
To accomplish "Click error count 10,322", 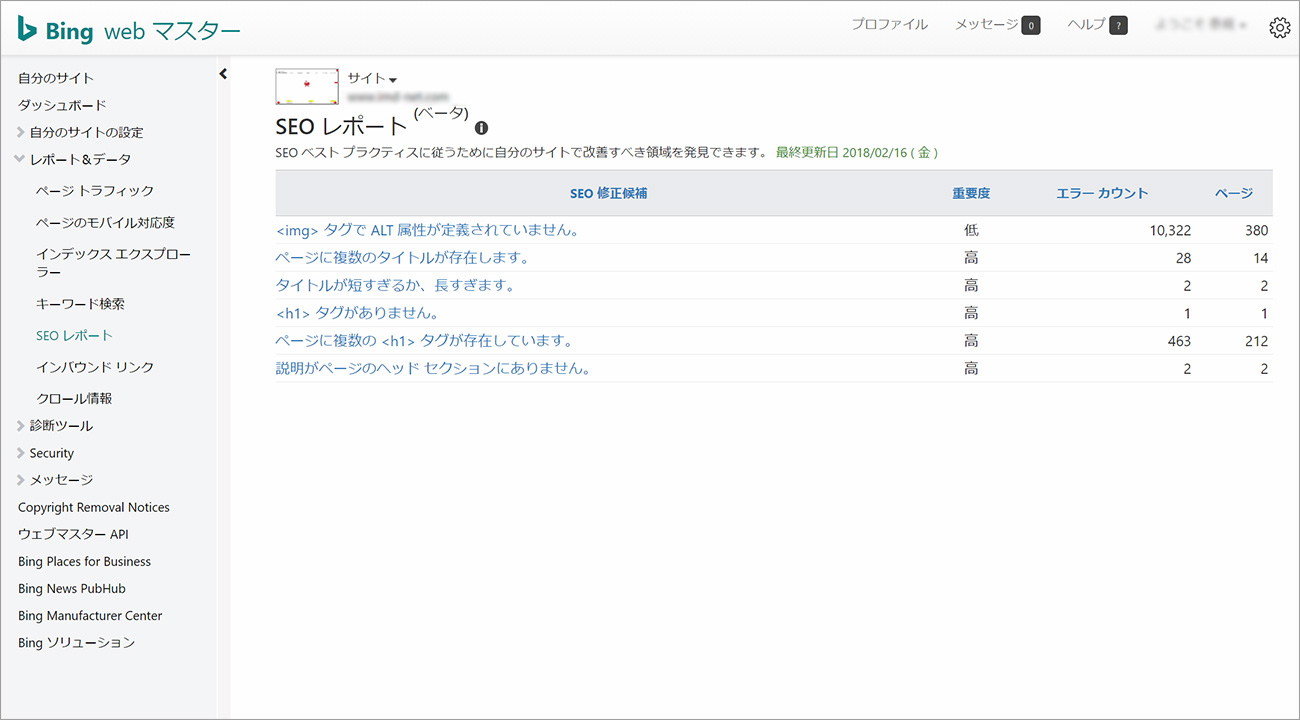I will [1170, 230].
